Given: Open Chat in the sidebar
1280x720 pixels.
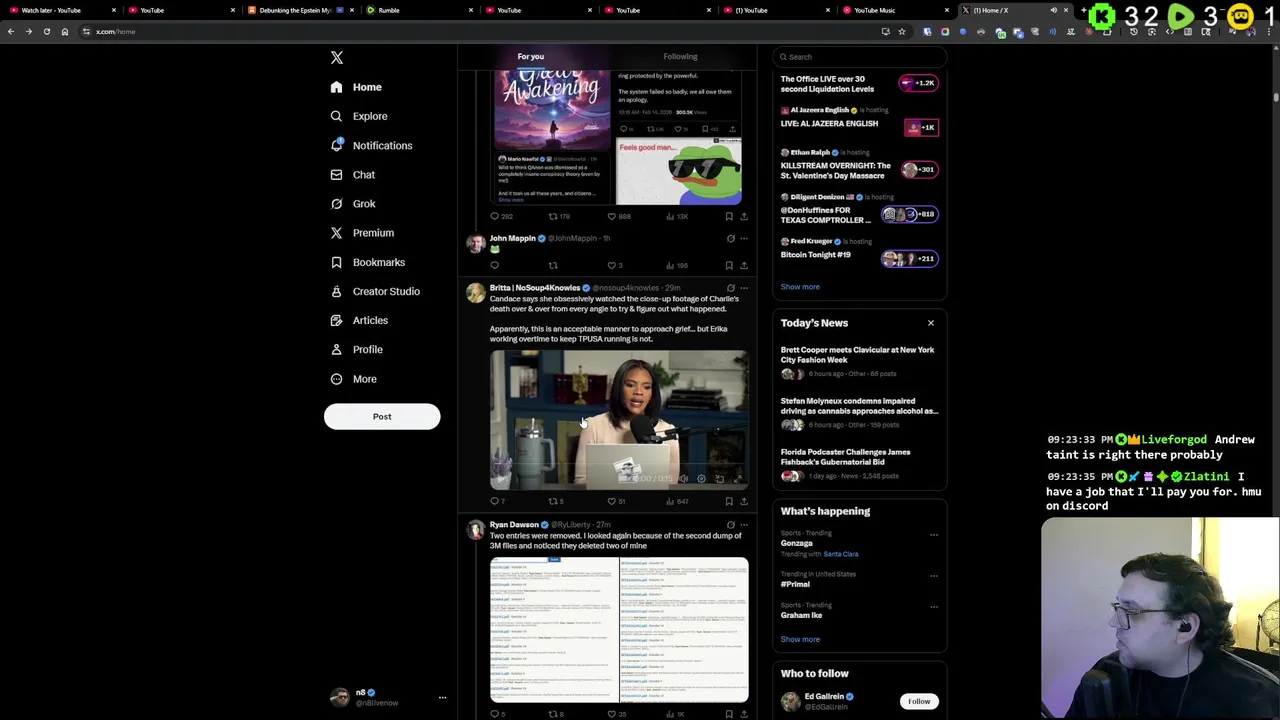Looking at the screenshot, I should coord(352,175).
